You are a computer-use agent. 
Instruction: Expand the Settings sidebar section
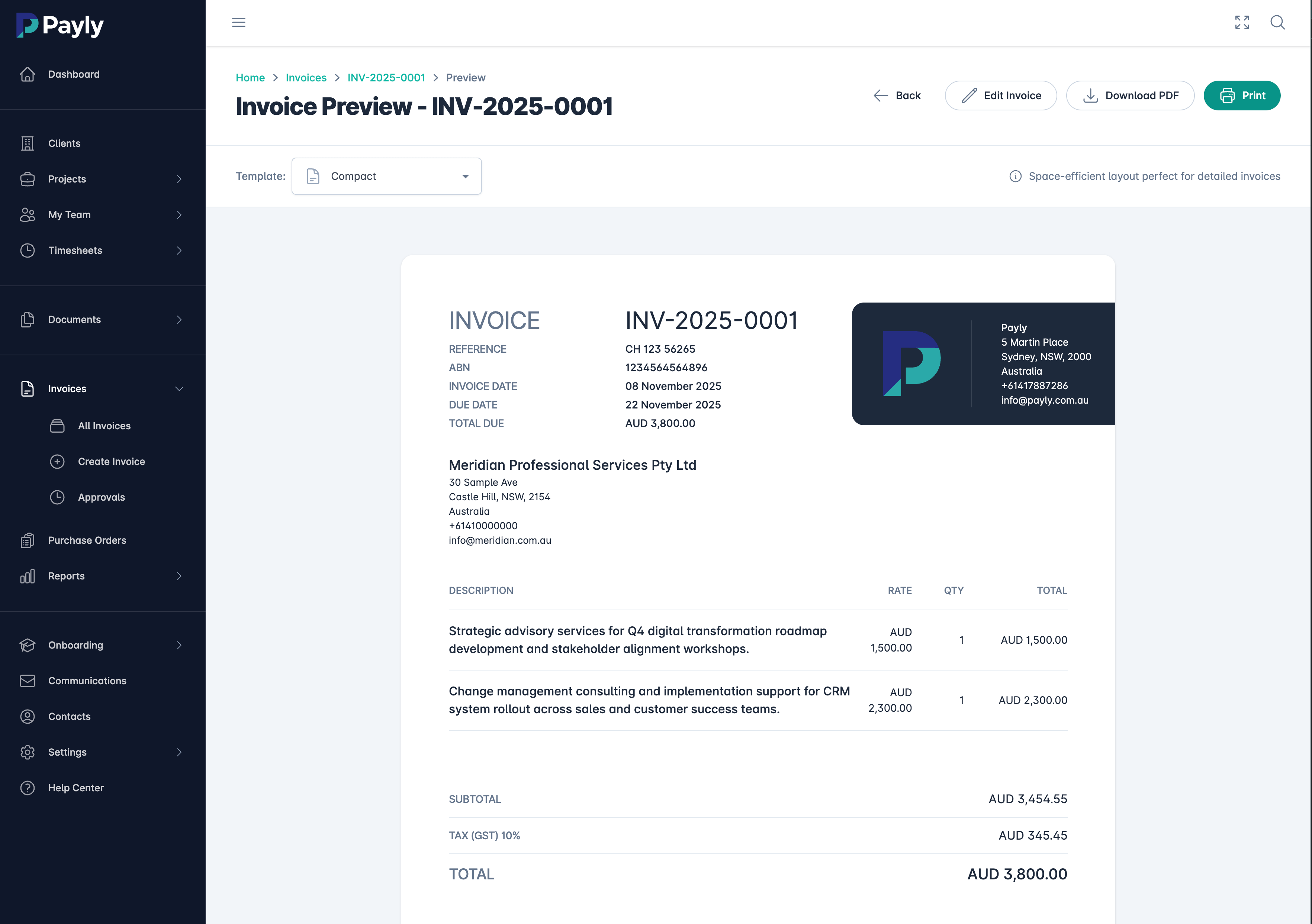179,752
